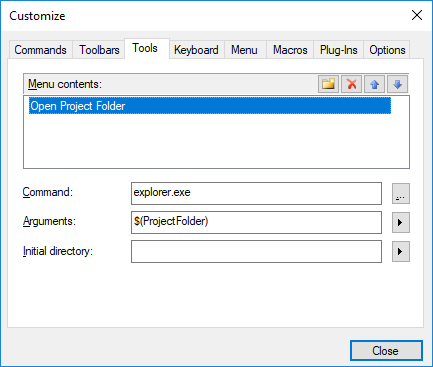Switch to the Plug-Ins tab

339,50
